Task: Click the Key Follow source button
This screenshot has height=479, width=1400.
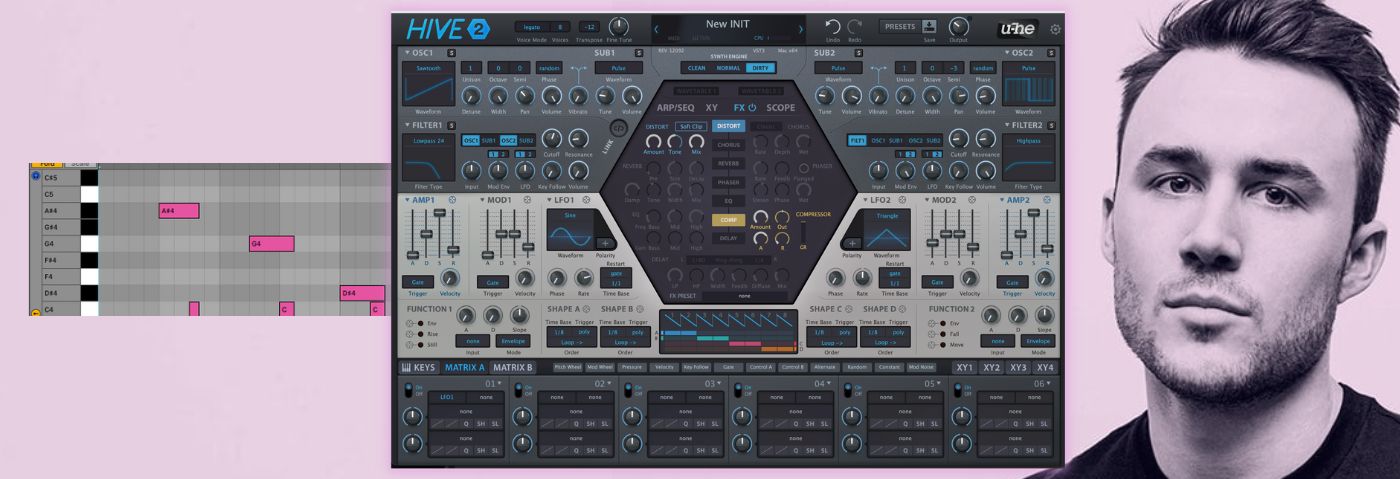Action: click(695, 368)
